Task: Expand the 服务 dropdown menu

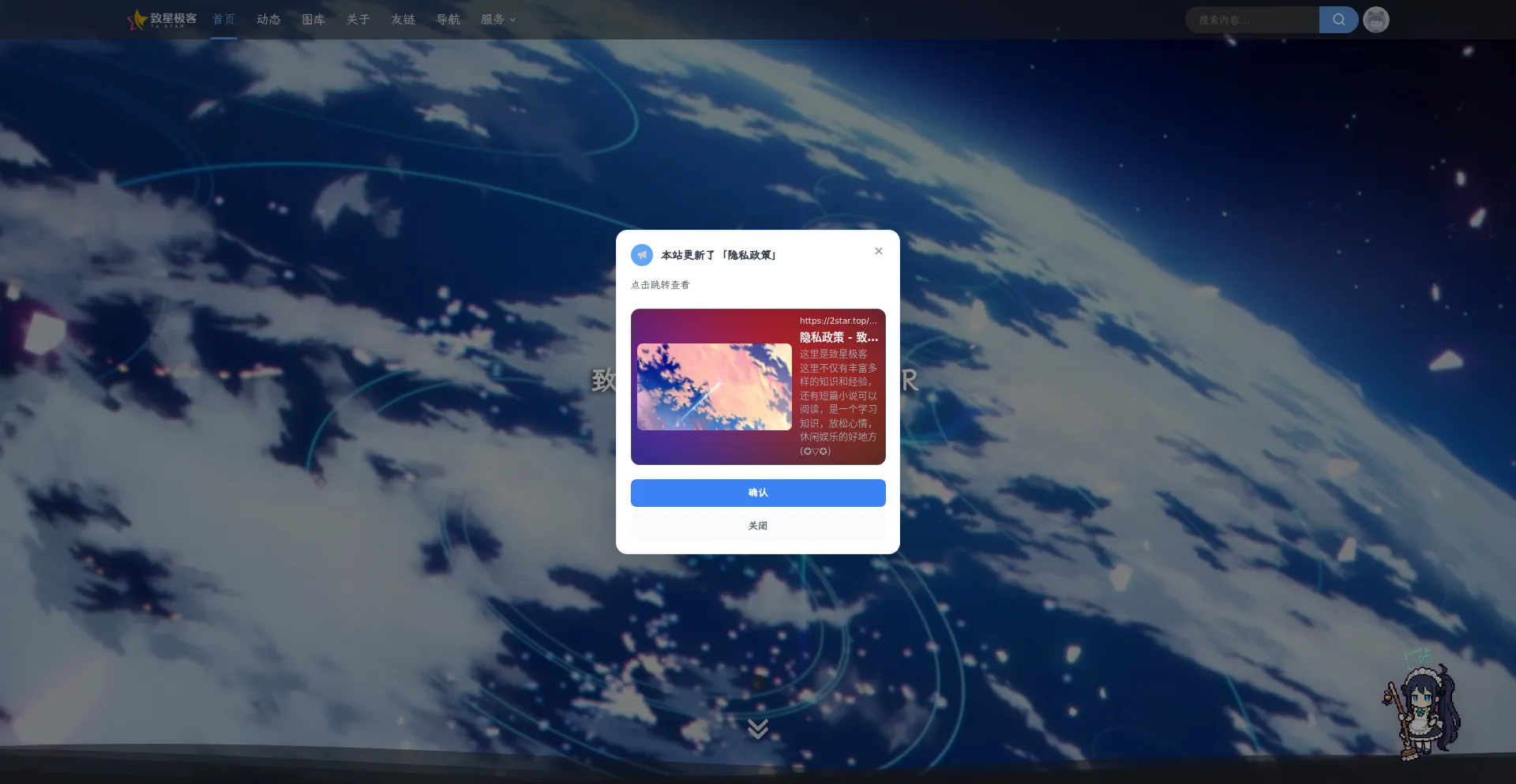Action: pos(498,19)
